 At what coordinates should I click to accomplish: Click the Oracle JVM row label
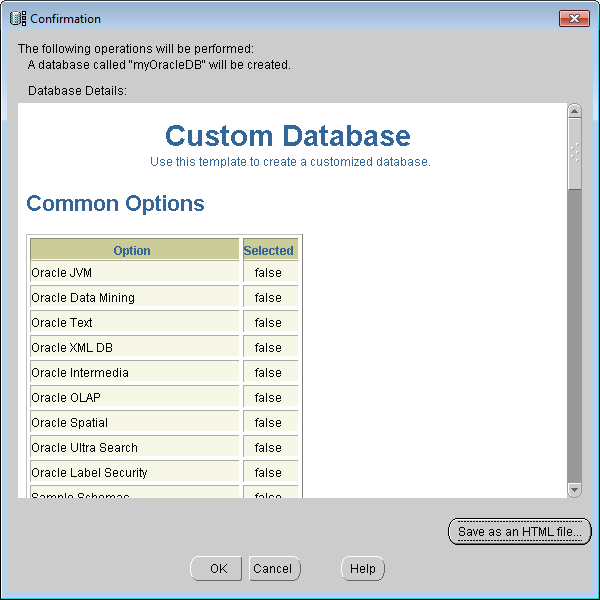pyautogui.click(x=61, y=273)
